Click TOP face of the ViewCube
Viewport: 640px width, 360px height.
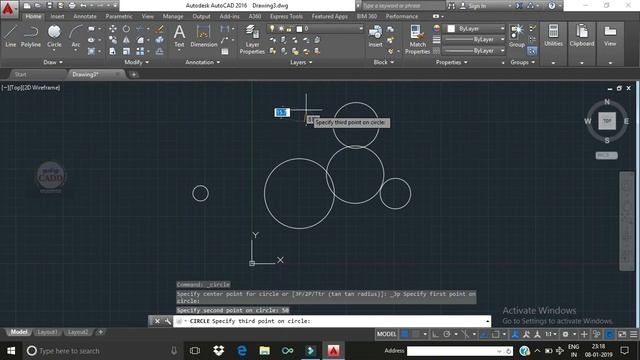point(607,121)
